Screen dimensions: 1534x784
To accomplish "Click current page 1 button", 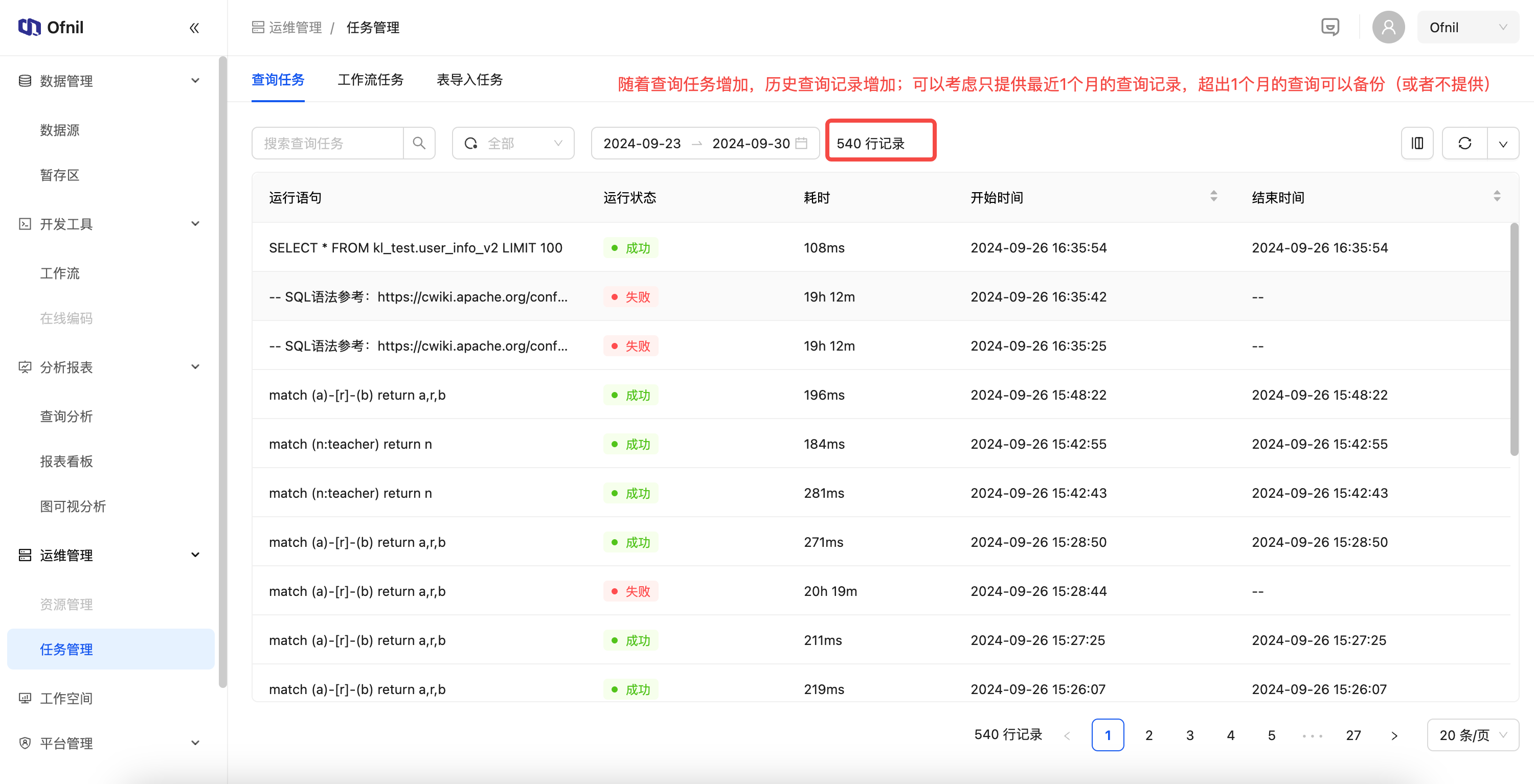I will click(x=1108, y=736).
